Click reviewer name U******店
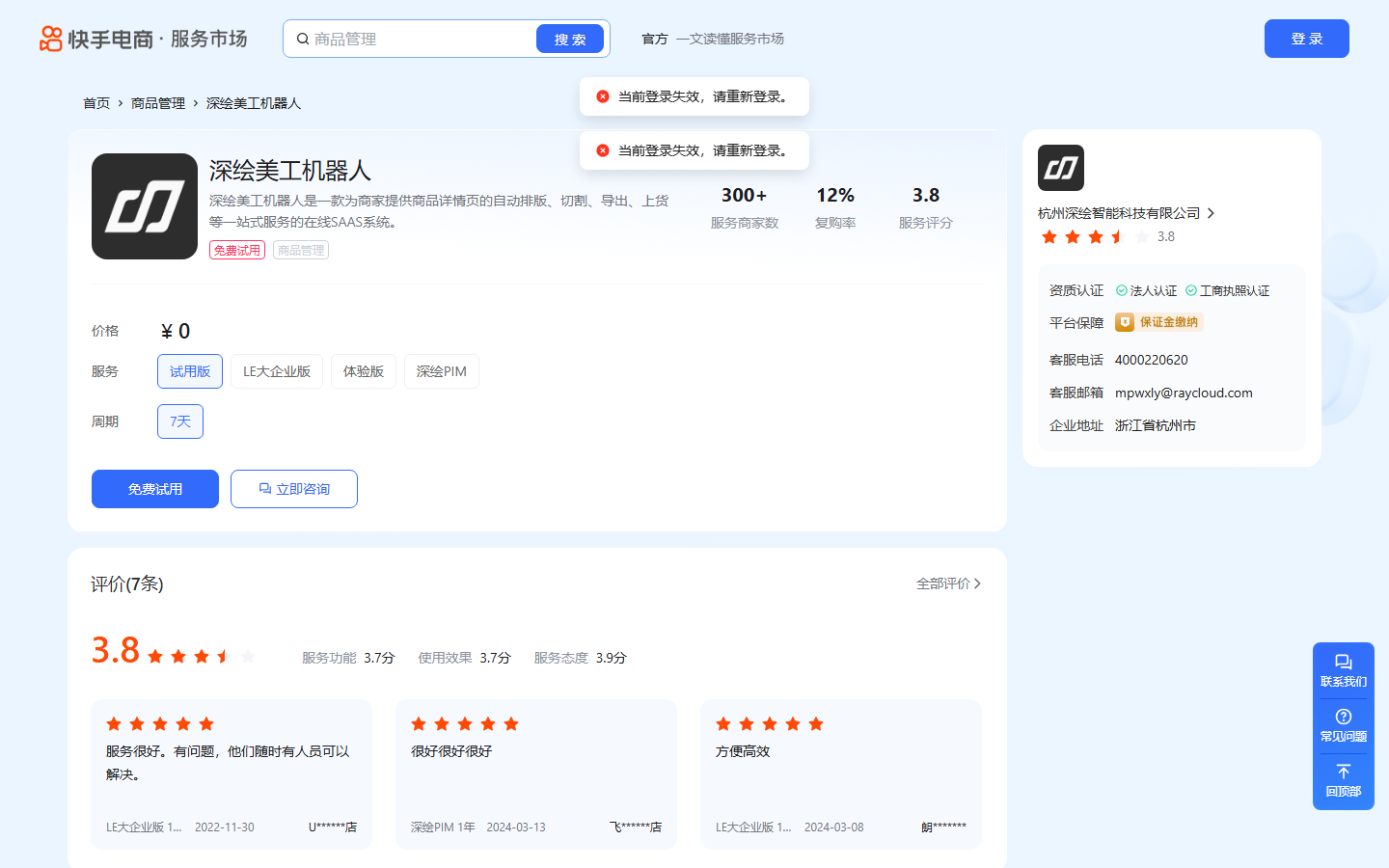This screenshot has width=1389, height=868. tap(333, 827)
